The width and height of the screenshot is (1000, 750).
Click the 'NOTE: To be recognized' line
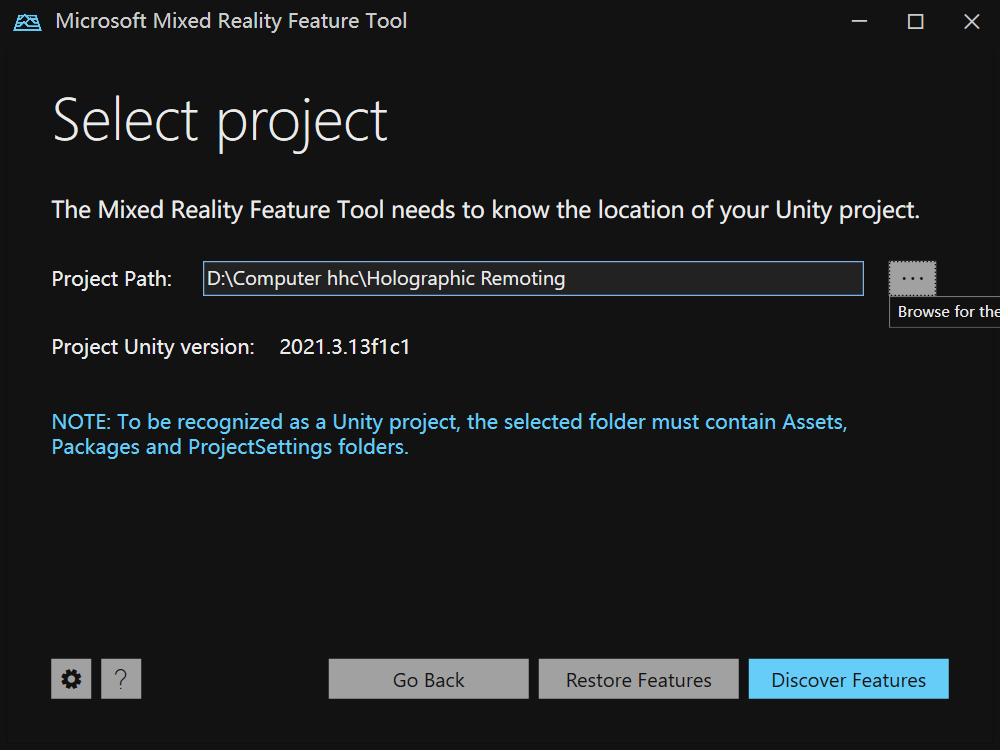coord(449,422)
